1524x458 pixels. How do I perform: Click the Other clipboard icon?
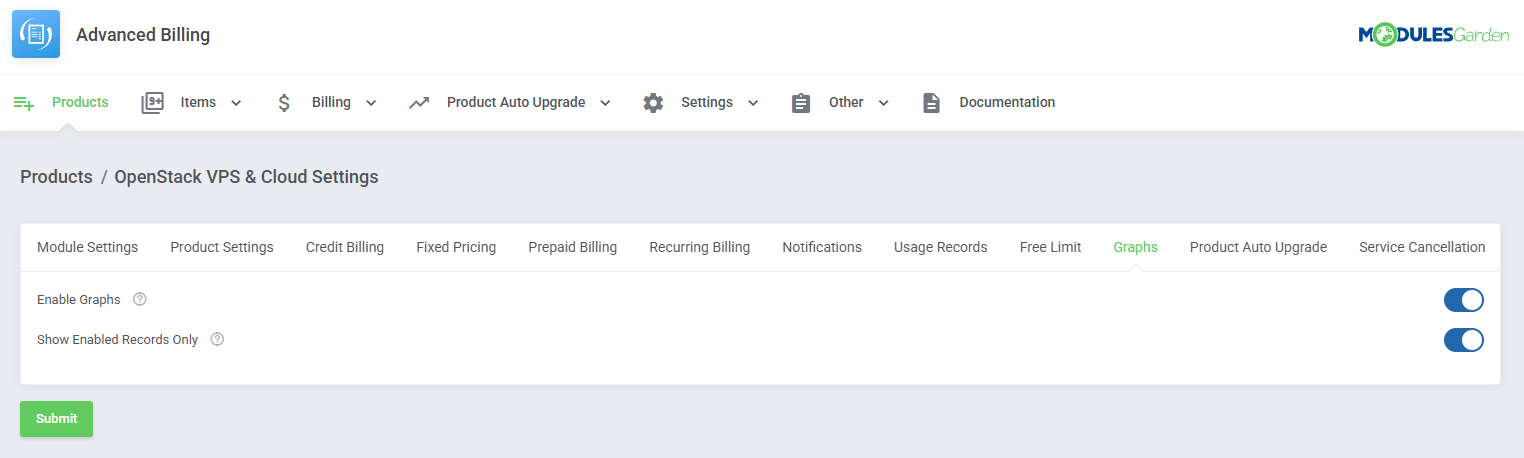click(801, 103)
